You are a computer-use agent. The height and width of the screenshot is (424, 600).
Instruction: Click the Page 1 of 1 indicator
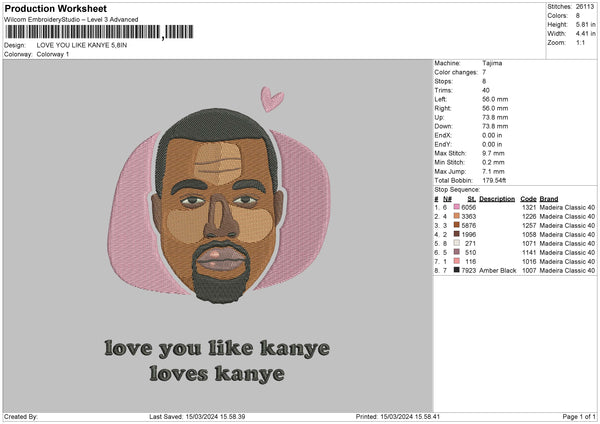[x=579, y=416]
